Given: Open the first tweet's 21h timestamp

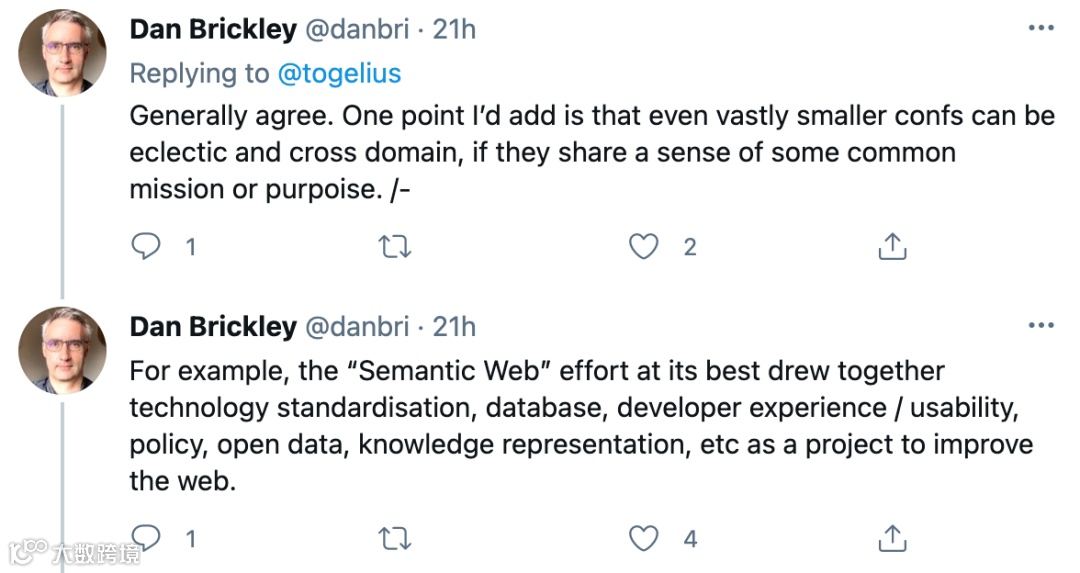Looking at the screenshot, I should [x=454, y=30].
